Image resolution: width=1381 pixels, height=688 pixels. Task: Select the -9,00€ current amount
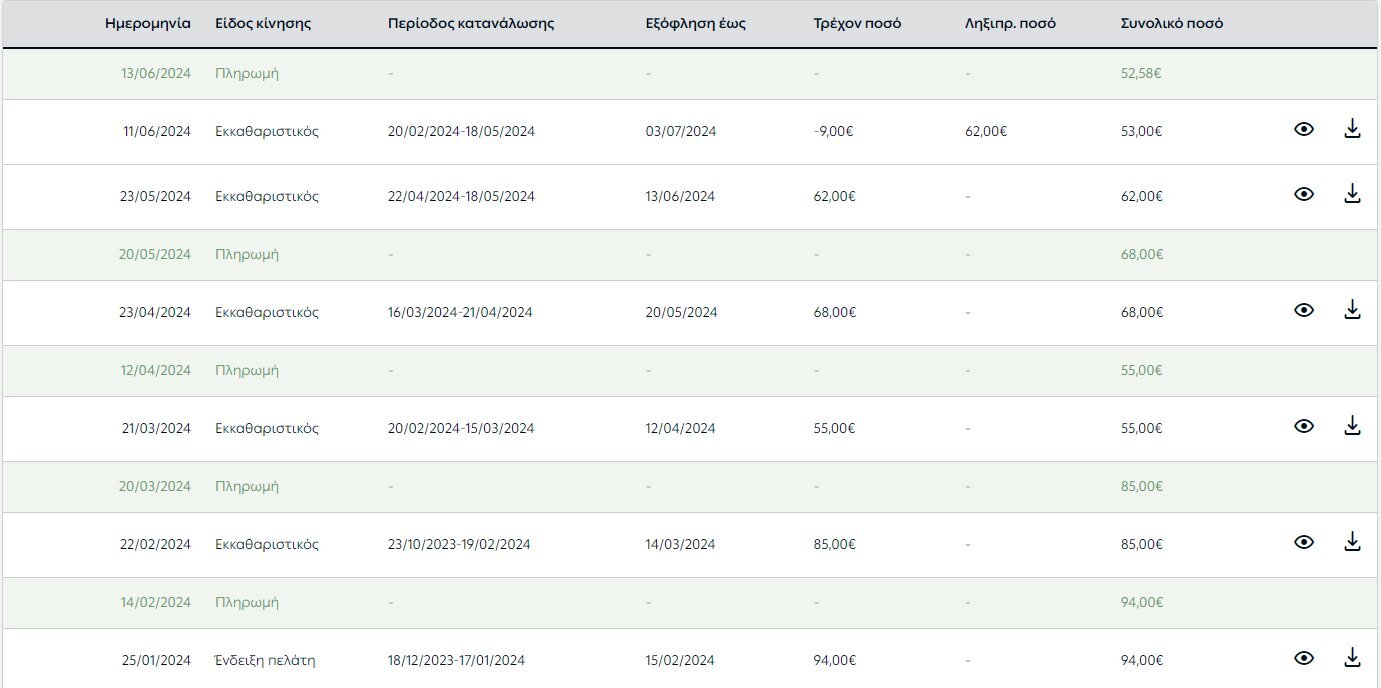tap(834, 131)
